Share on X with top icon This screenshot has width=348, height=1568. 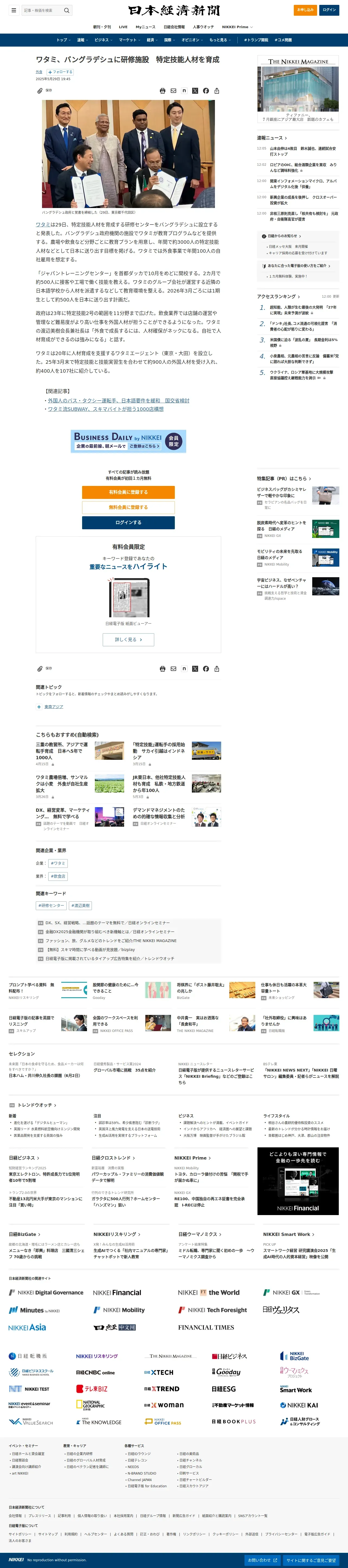coord(195,91)
